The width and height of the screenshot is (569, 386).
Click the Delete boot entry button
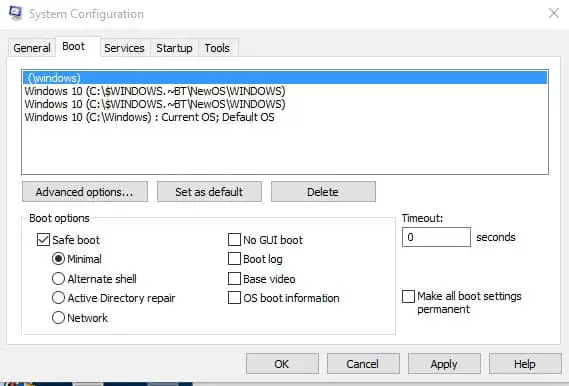coord(323,192)
